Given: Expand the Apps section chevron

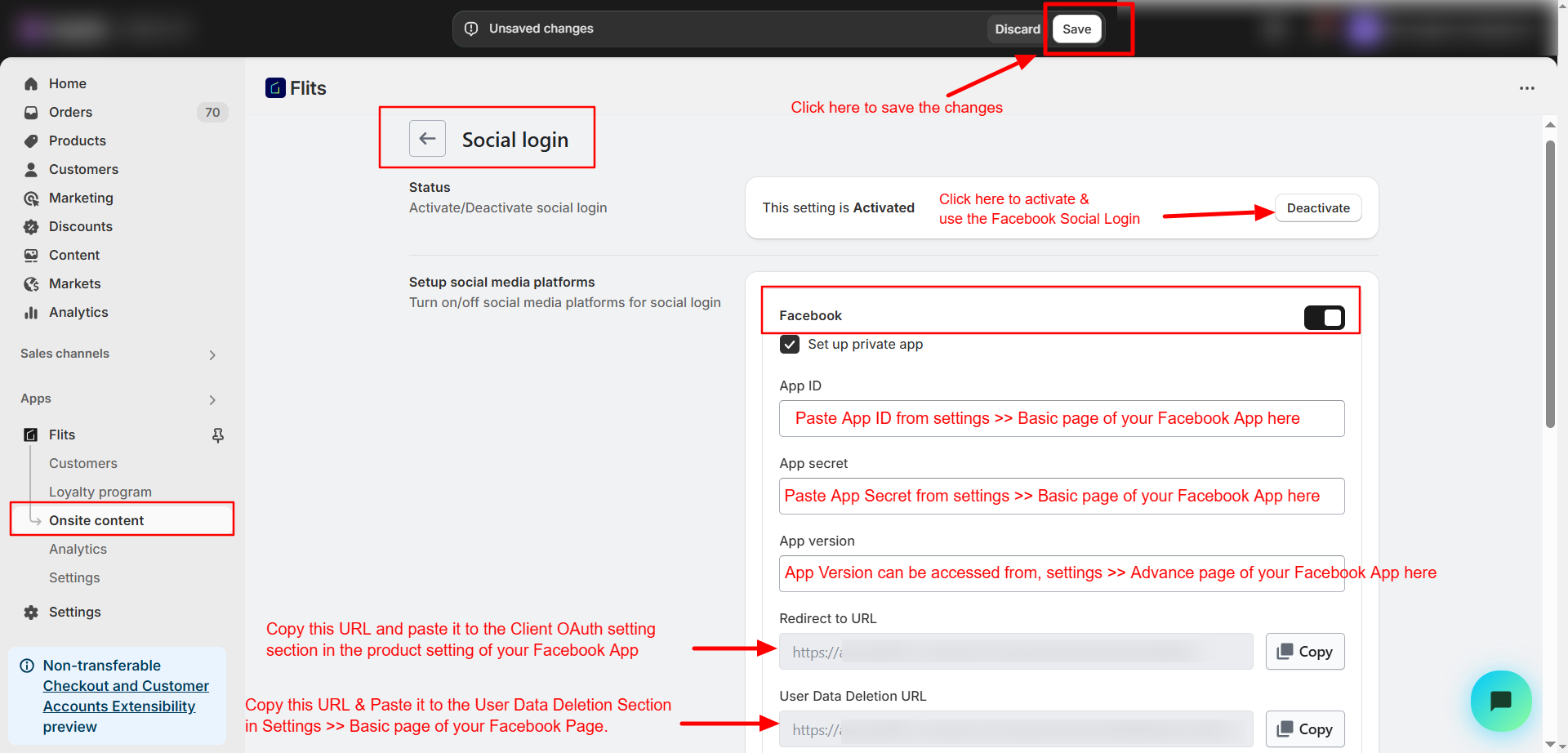Looking at the screenshot, I should [212, 399].
